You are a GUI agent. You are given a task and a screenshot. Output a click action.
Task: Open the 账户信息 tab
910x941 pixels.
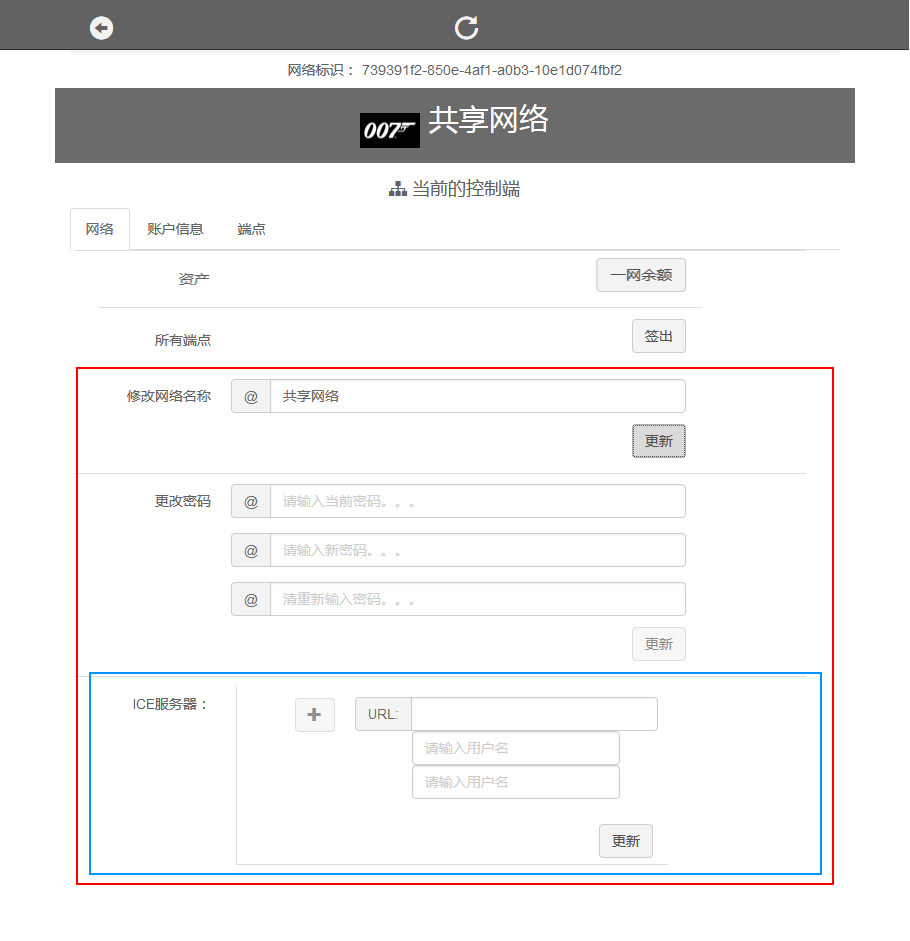coord(175,229)
